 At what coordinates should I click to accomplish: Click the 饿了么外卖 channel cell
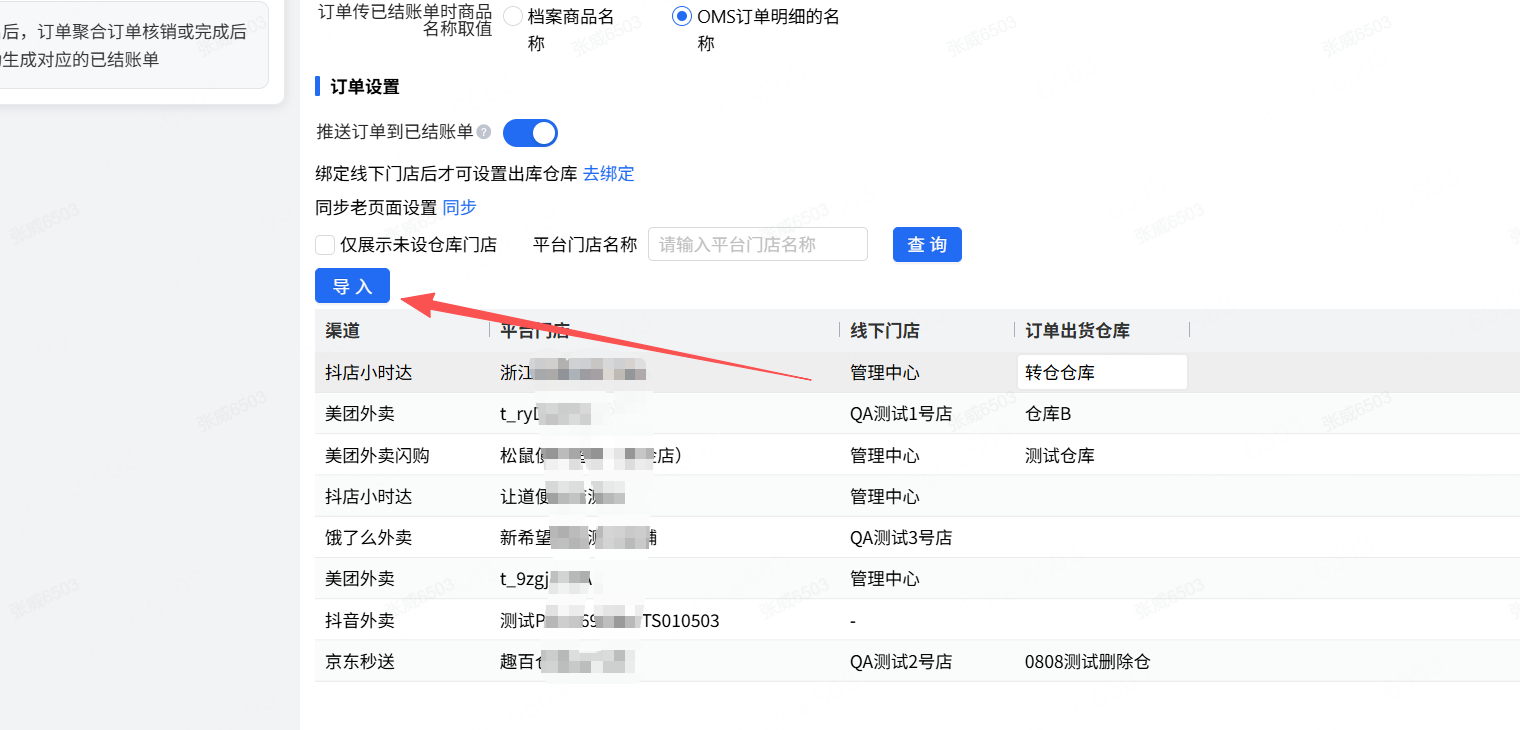click(368, 538)
